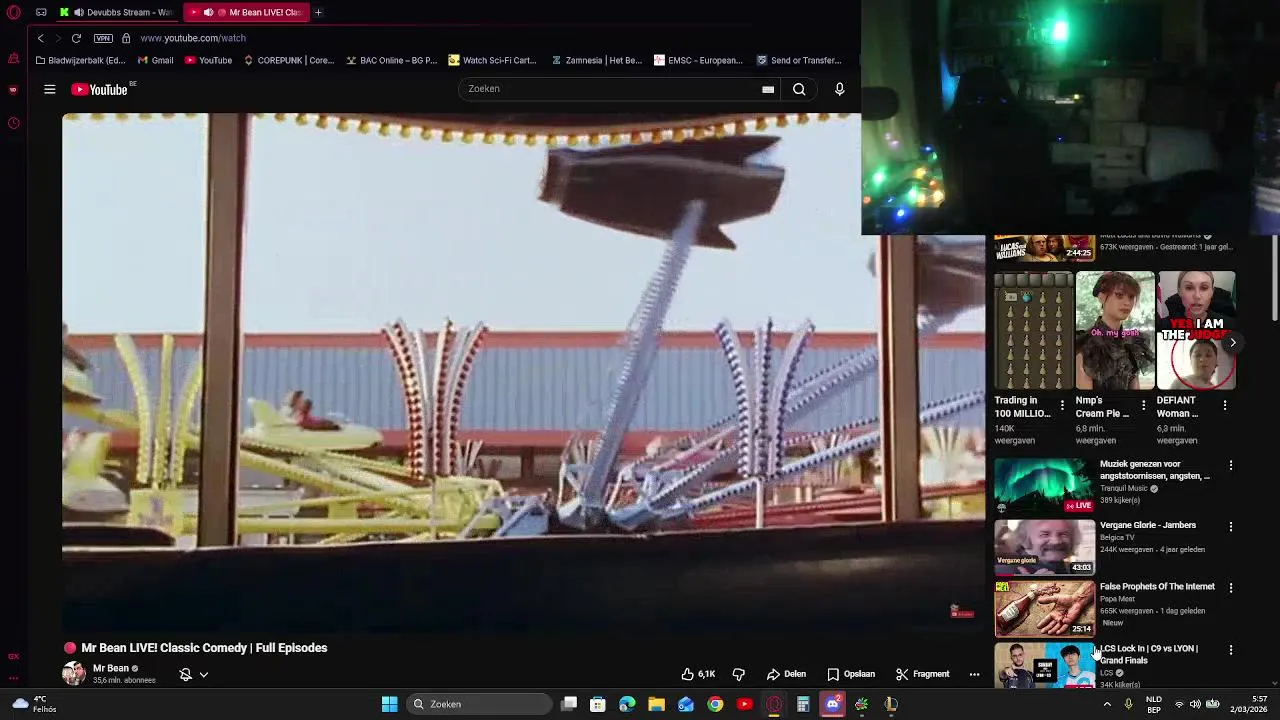The height and width of the screenshot is (720, 1280).
Task: Open a new browser tab
Action: pos(318,12)
